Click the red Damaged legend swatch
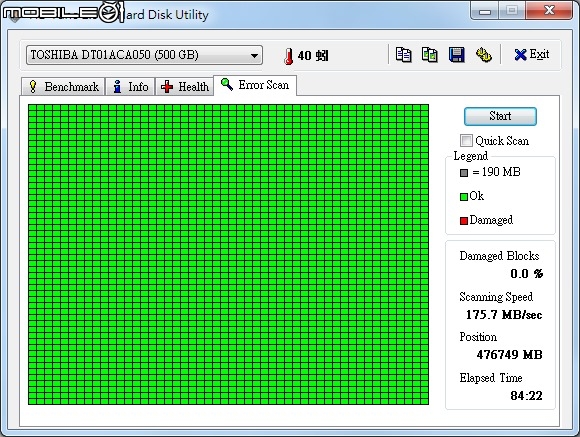The image size is (580, 437). (464, 221)
